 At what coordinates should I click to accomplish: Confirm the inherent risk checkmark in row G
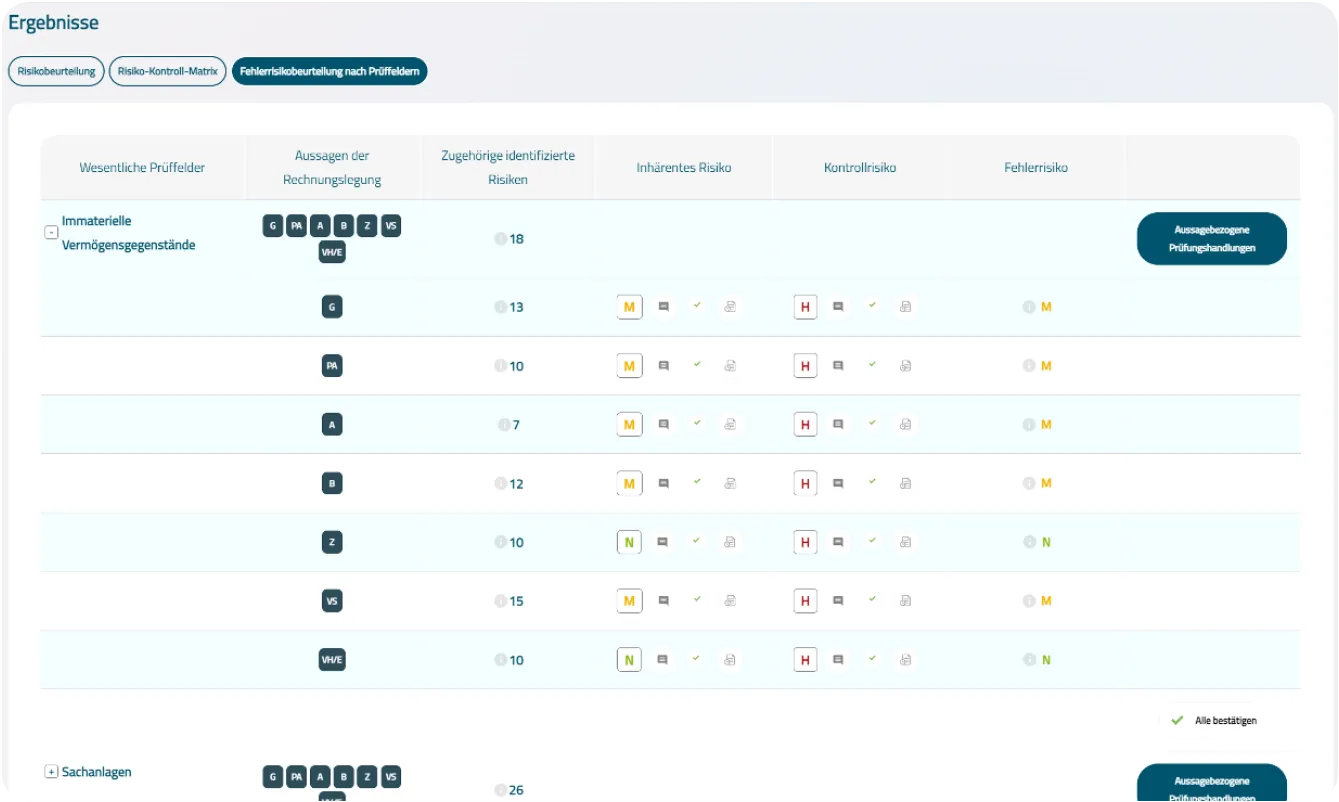[697, 306]
